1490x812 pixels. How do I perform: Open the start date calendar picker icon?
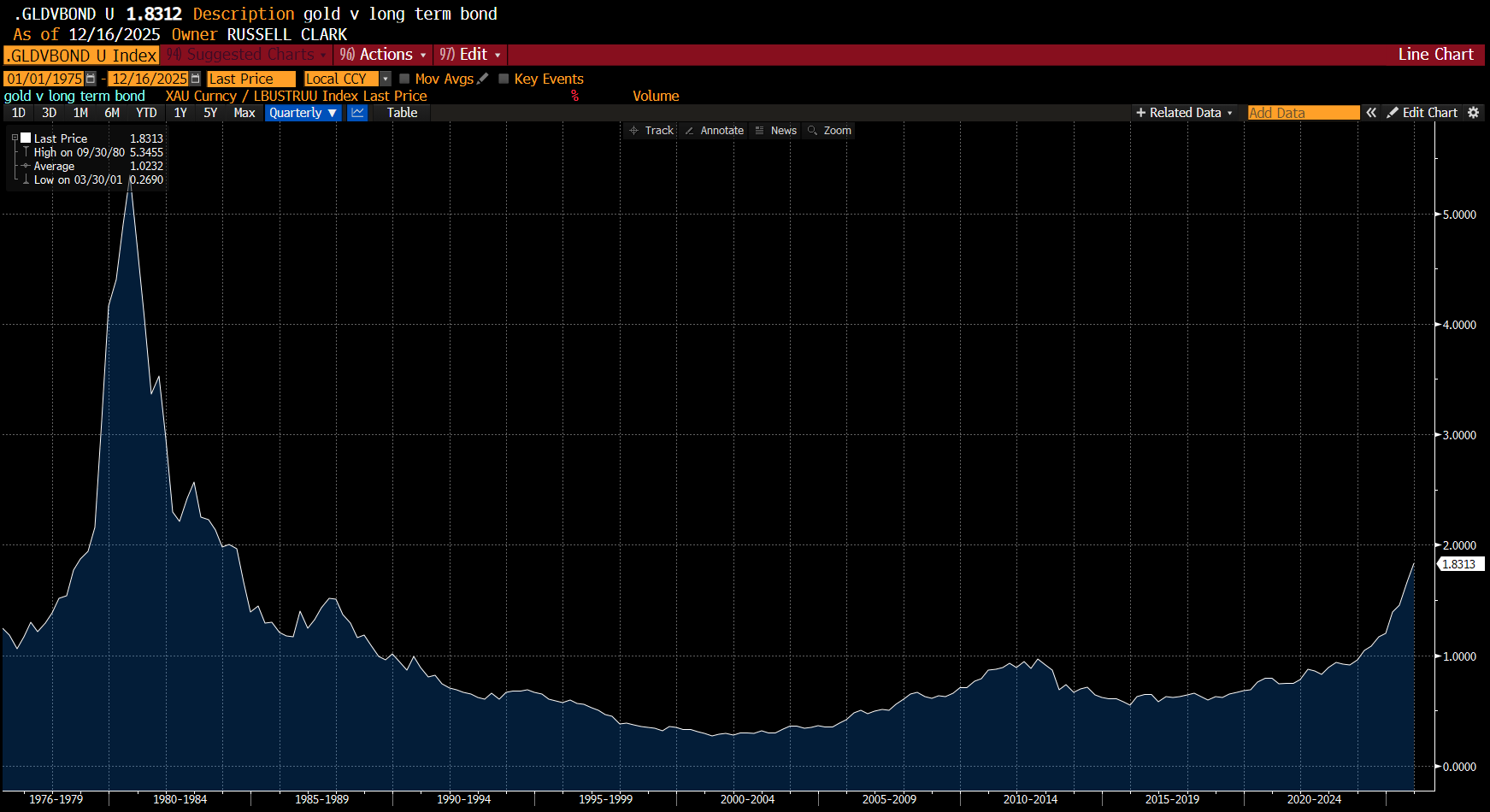(x=91, y=79)
